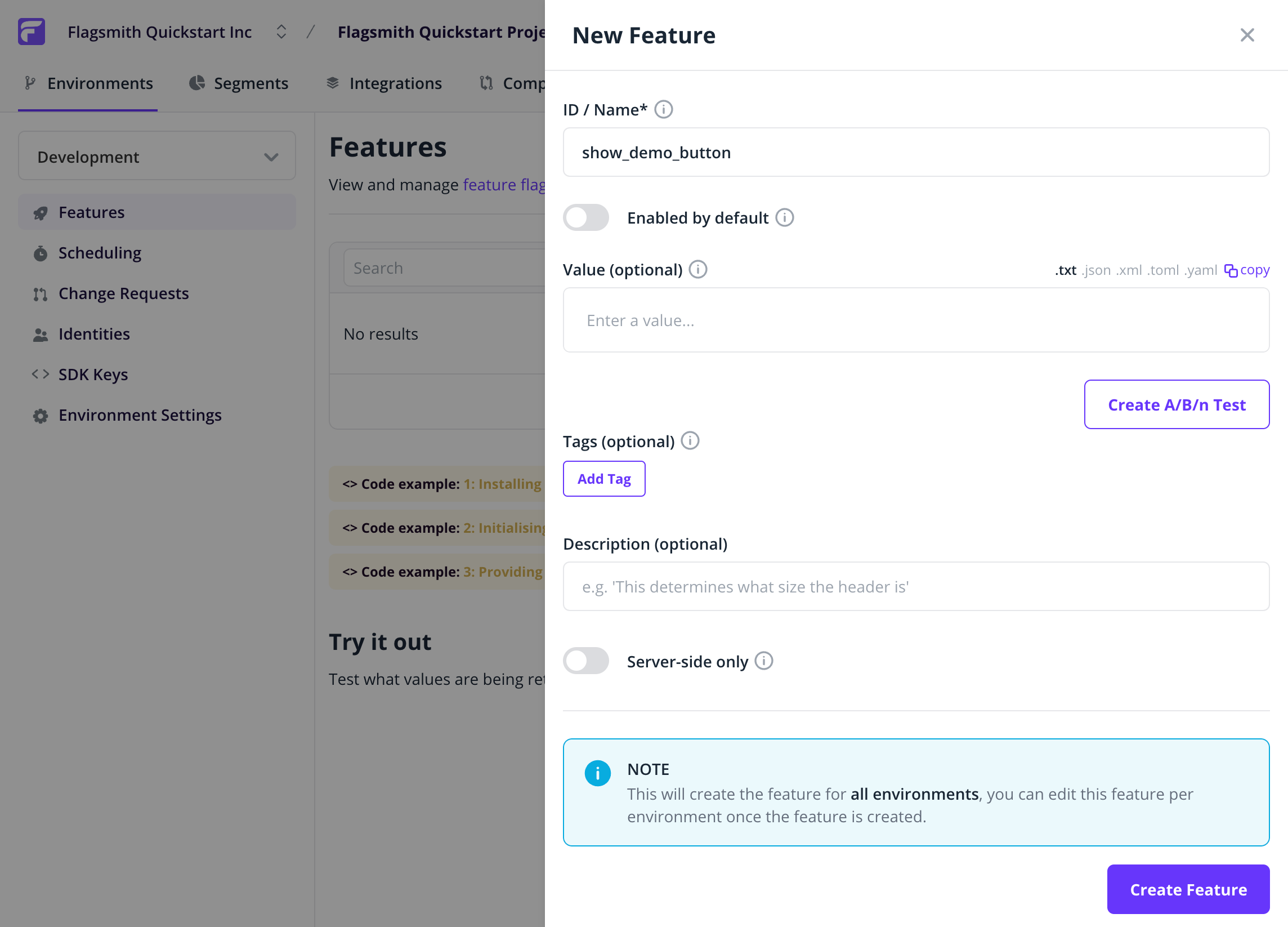Click the Add Tag button
Image resolution: width=1288 pixels, height=927 pixels.
click(603, 479)
